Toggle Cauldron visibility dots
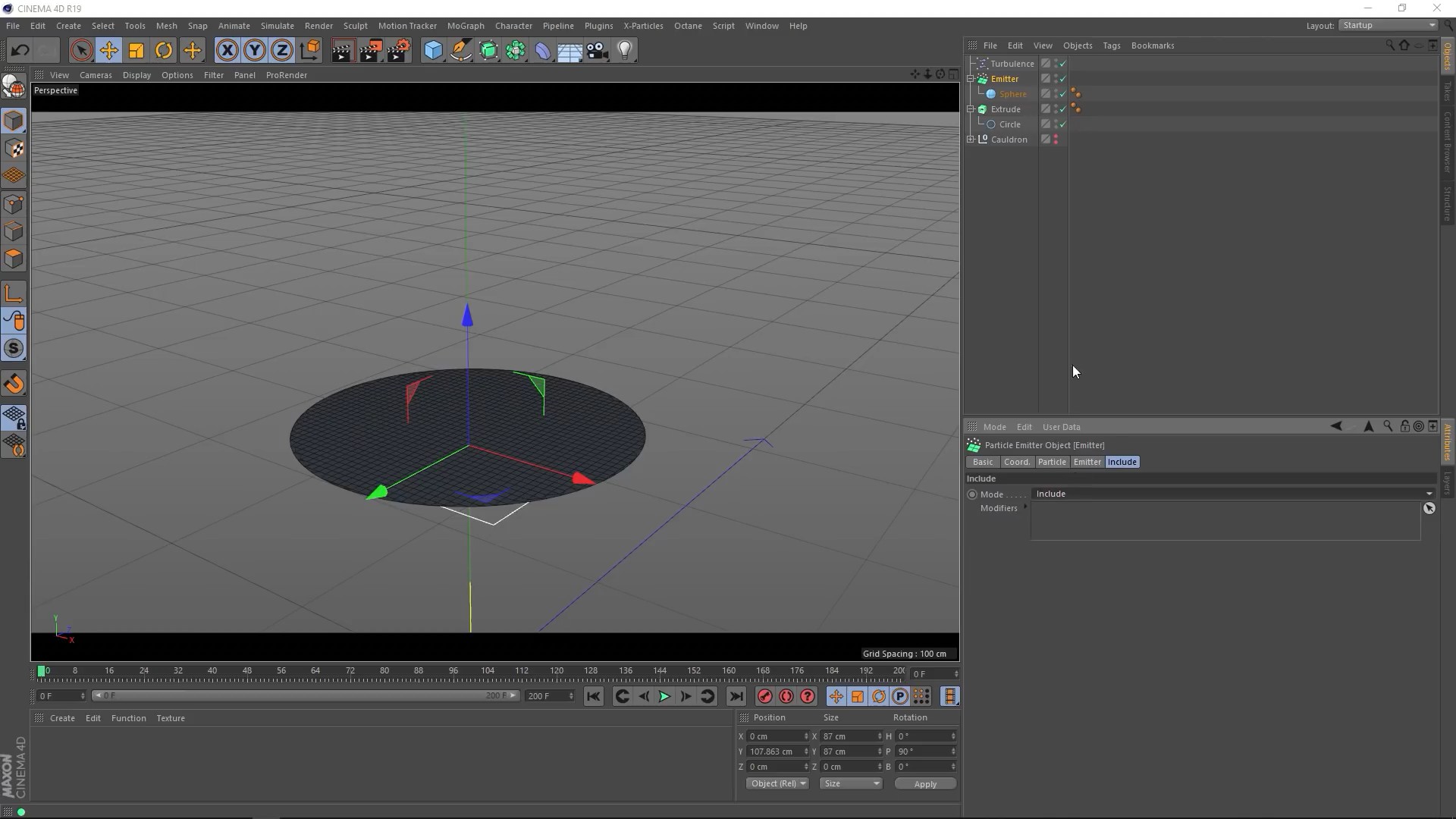The width and height of the screenshot is (1456, 819). [1056, 140]
